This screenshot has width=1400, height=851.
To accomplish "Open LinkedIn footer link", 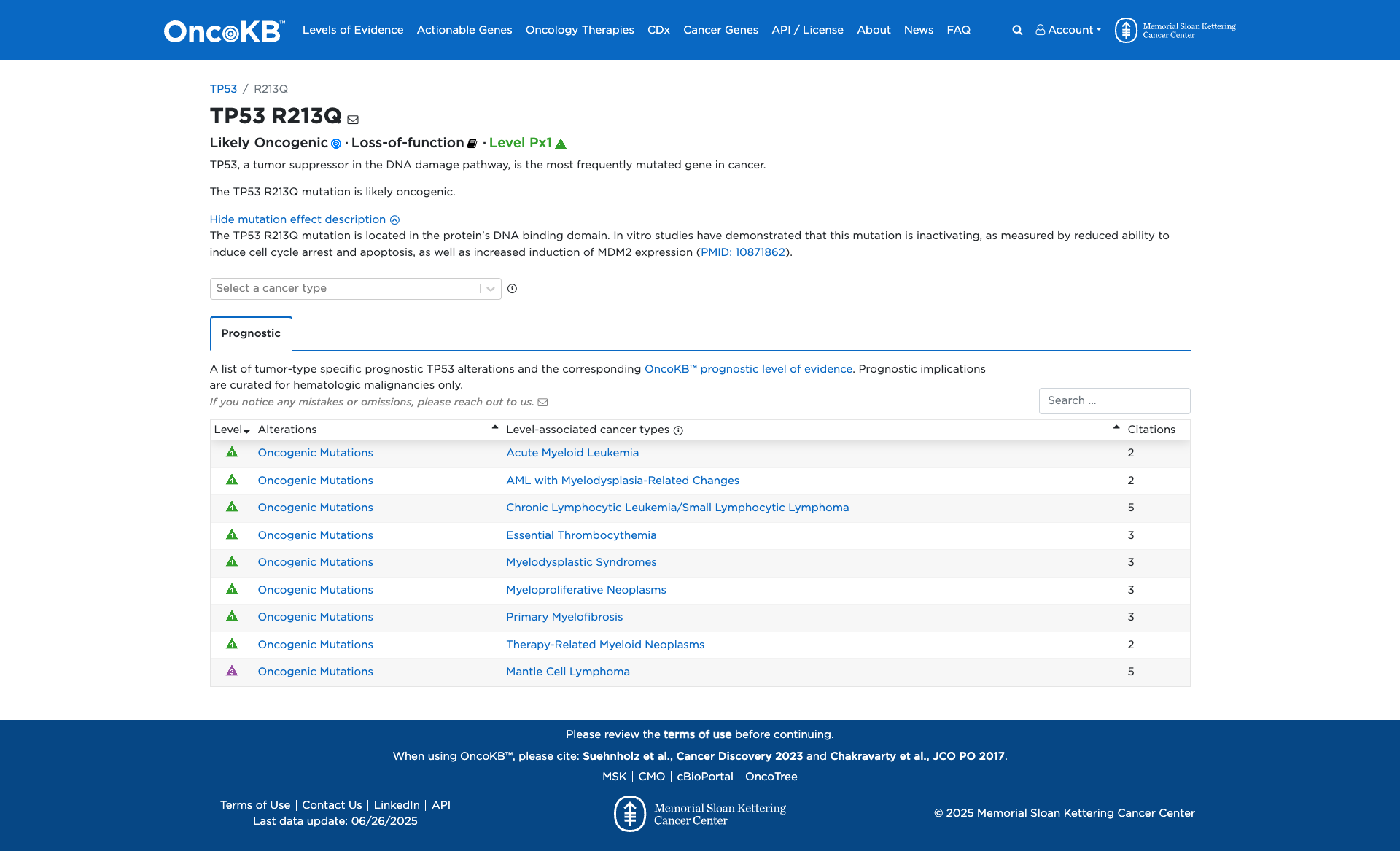I will point(397,805).
